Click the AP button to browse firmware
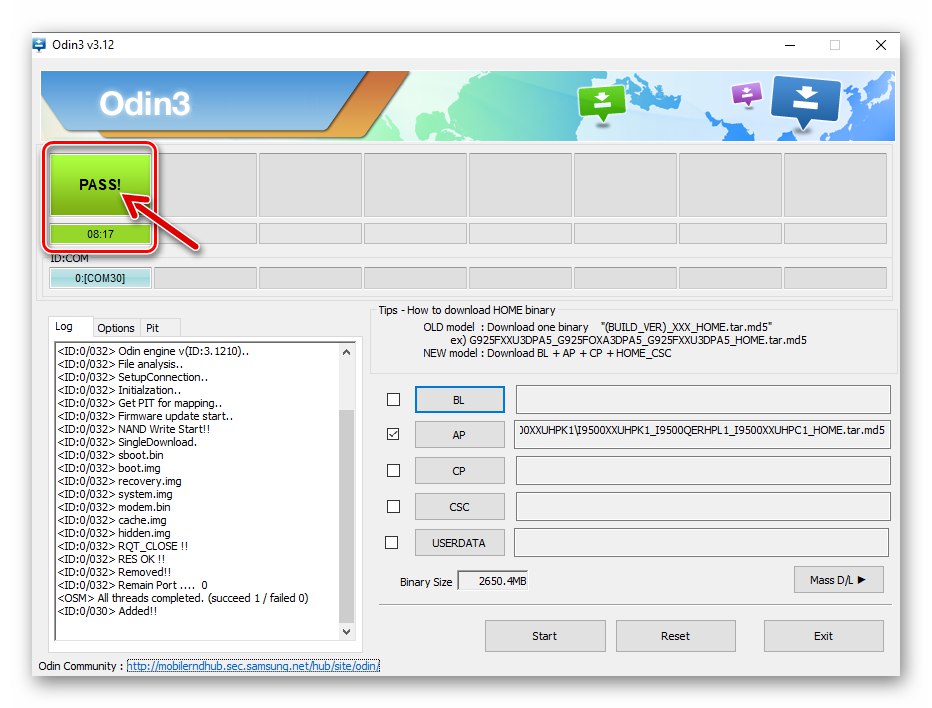 459,435
